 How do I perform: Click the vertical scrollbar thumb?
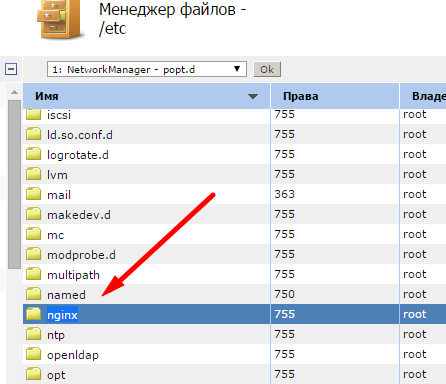[14, 184]
